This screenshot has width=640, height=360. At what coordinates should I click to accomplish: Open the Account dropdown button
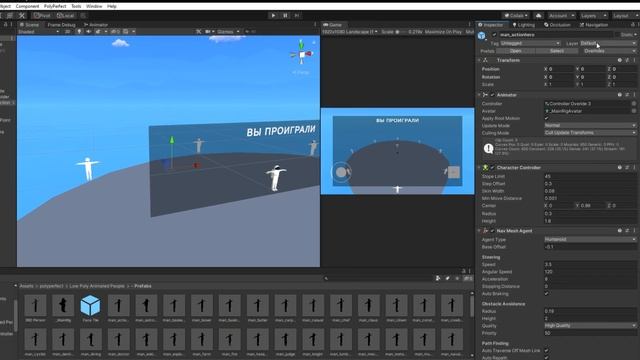(562, 16)
